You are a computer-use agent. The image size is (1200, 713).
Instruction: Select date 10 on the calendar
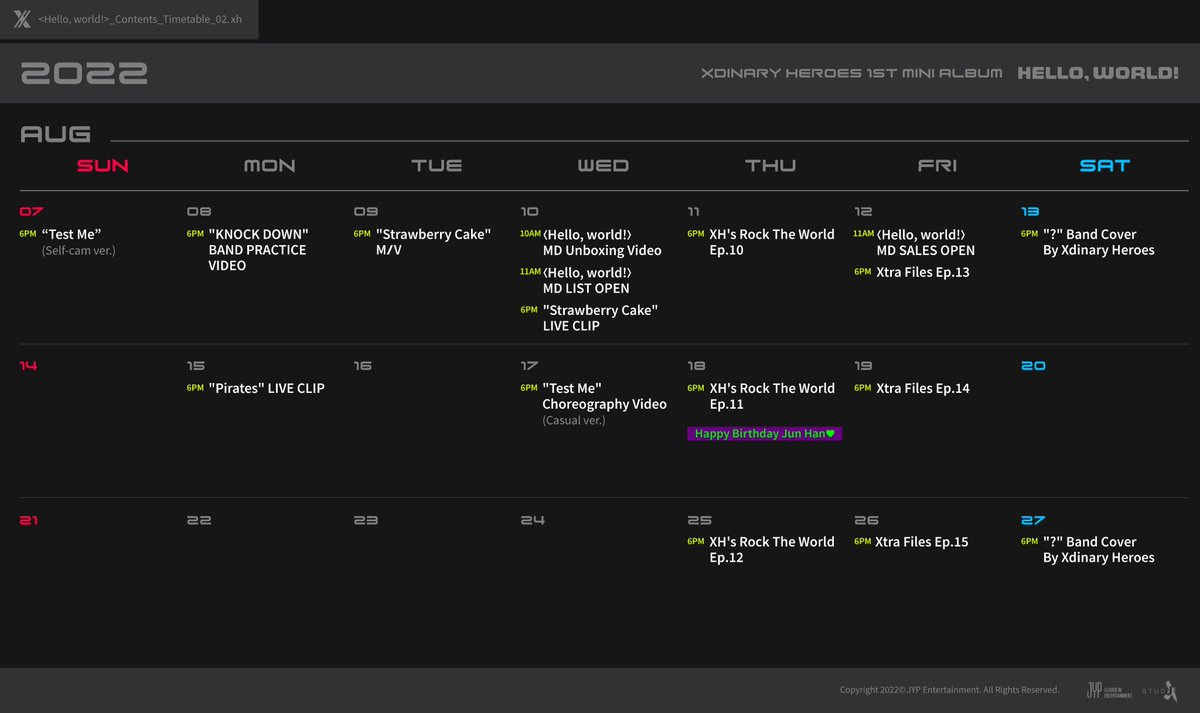(x=530, y=212)
